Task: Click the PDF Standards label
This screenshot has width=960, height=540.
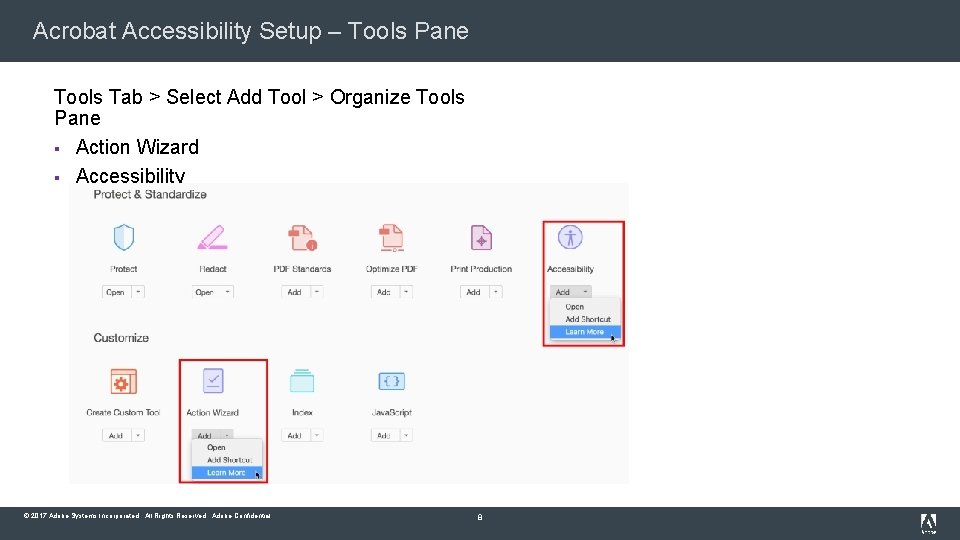Action: (302, 269)
